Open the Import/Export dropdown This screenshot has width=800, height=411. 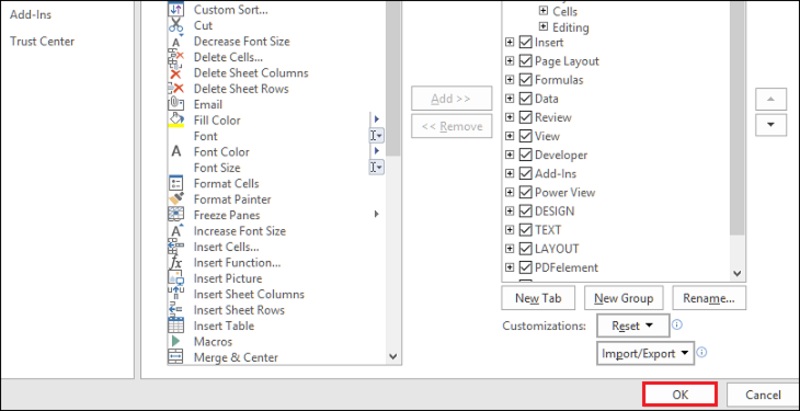645,353
